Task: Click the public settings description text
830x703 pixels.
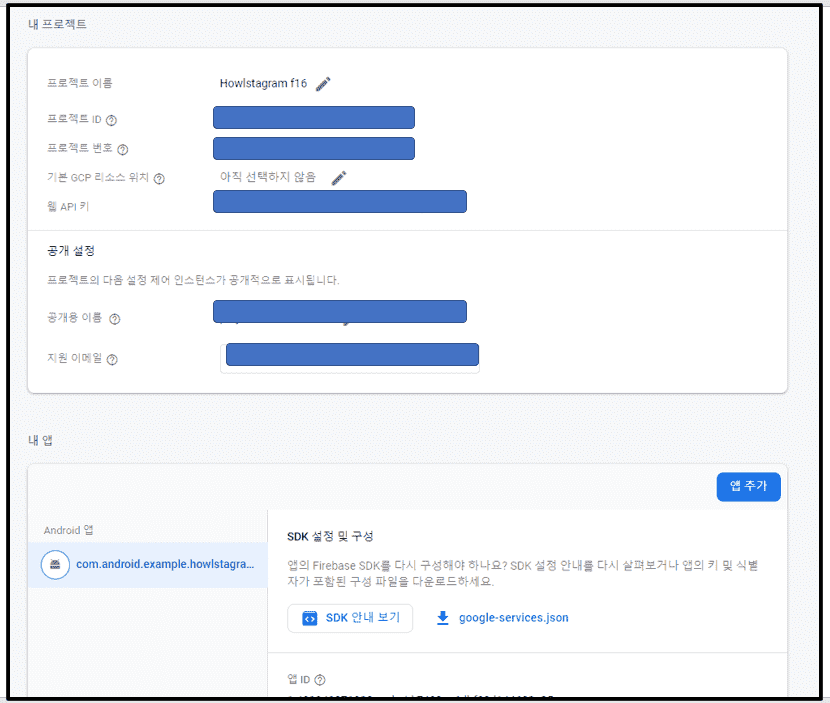Action: 193,280
